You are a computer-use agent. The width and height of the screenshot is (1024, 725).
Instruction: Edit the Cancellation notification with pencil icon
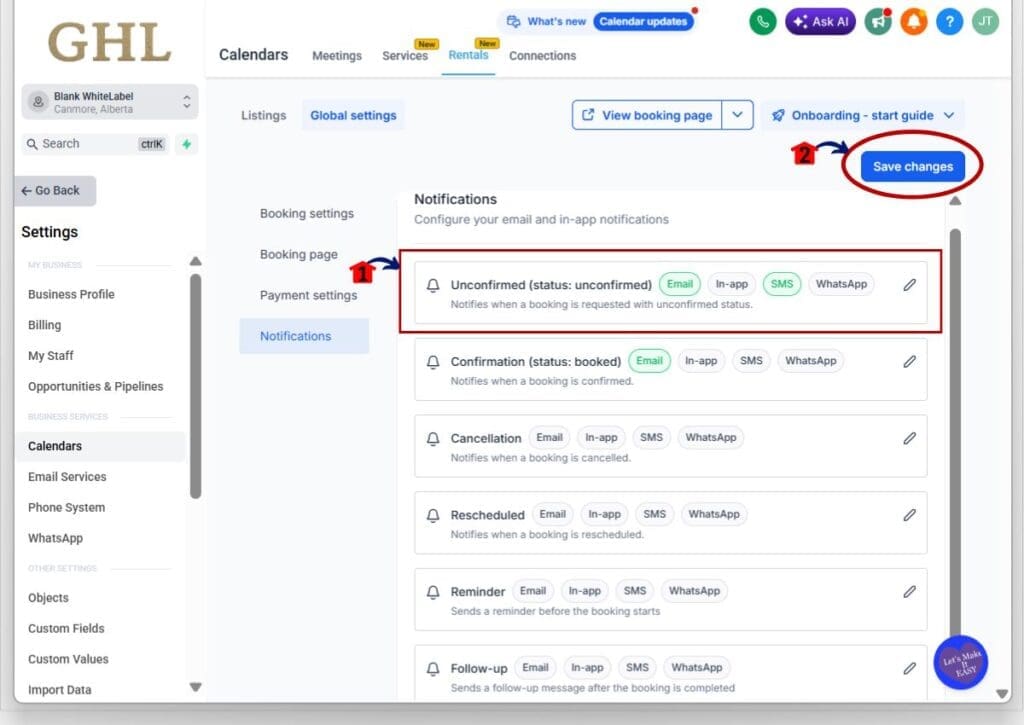(x=909, y=438)
